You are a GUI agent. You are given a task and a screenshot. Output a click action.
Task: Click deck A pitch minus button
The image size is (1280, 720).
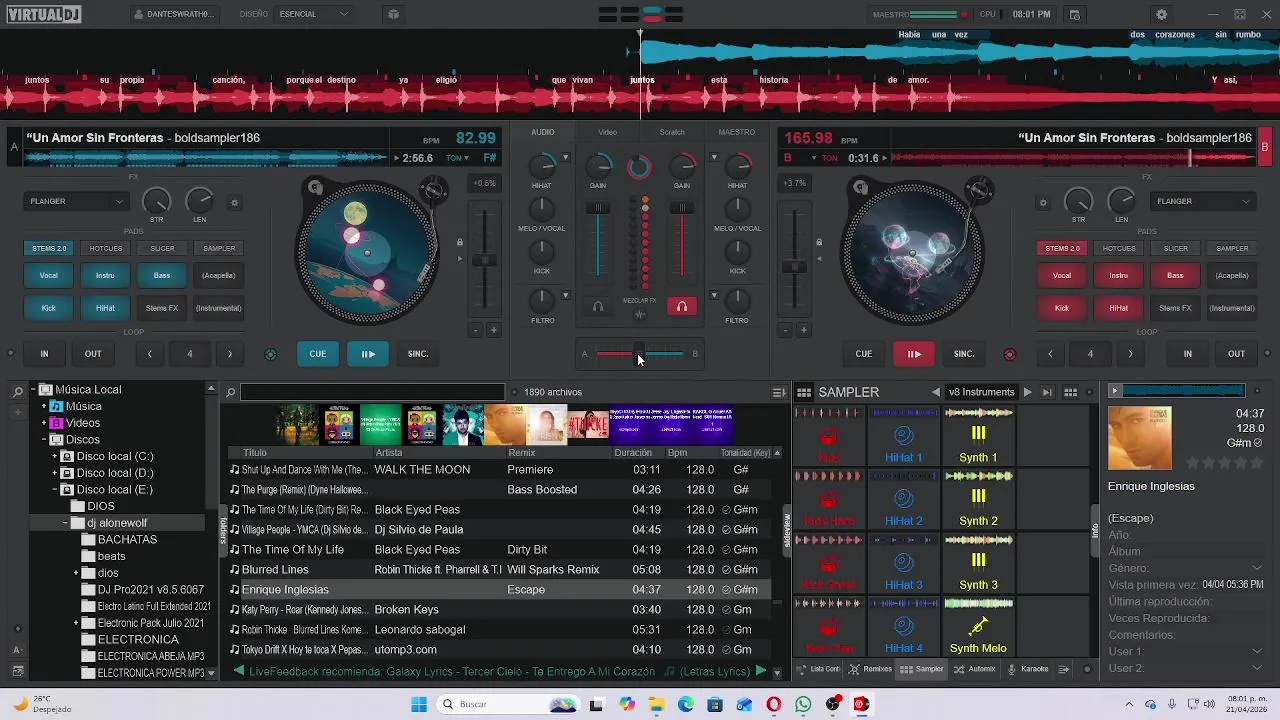click(x=476, y=330)
